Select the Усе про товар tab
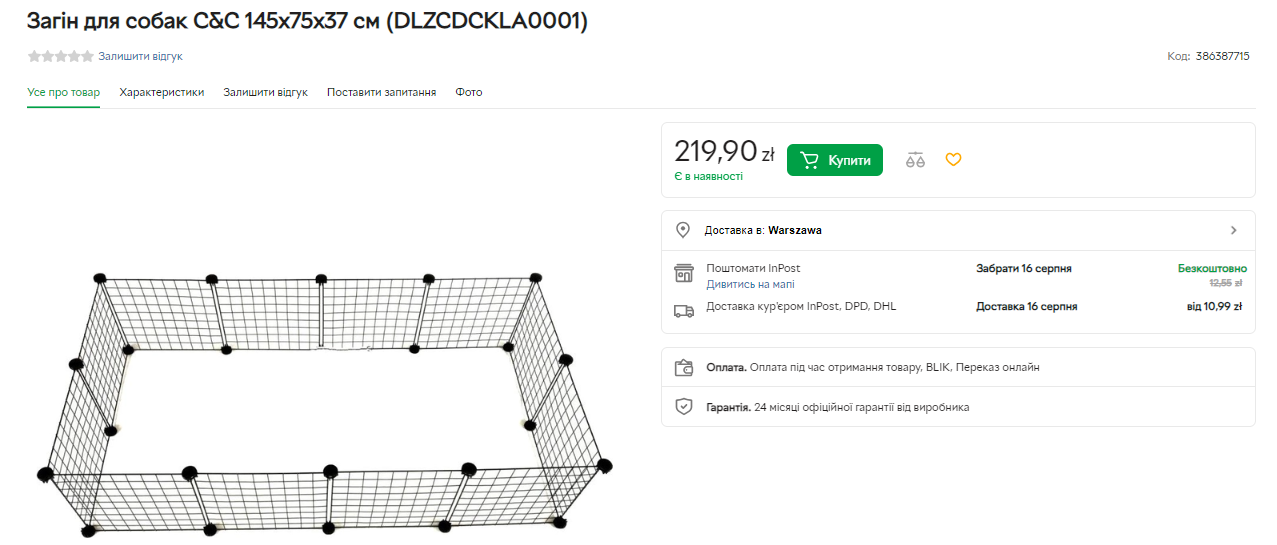 point(63,92)
